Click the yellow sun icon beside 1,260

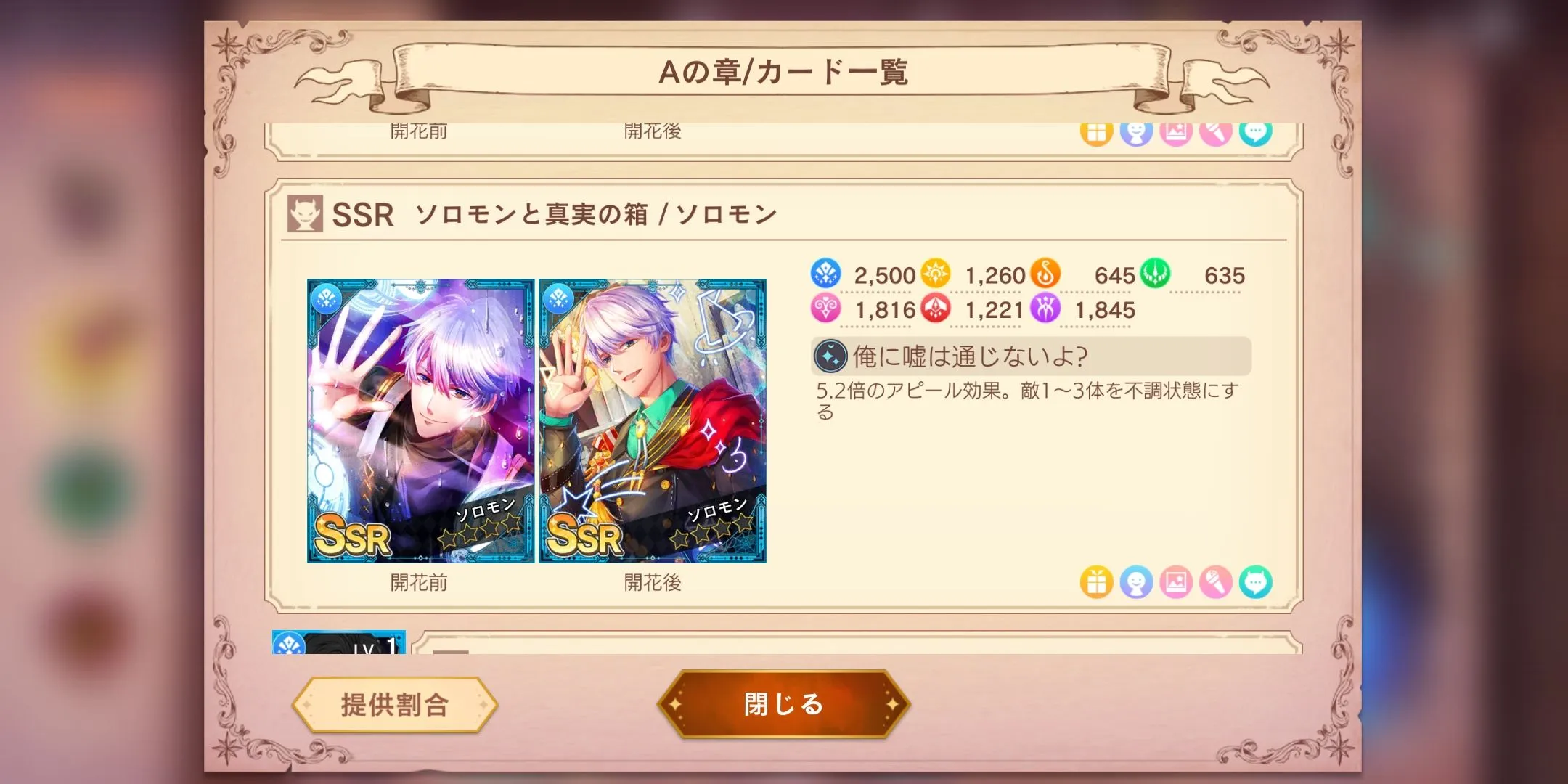(x=935, y=274)
